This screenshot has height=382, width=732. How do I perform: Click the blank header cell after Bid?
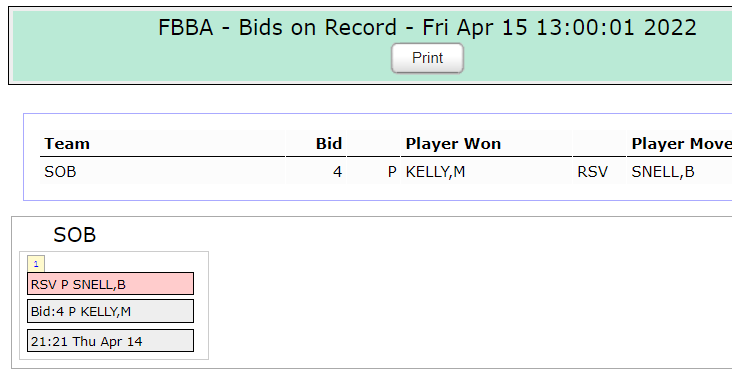click(373, 143)
